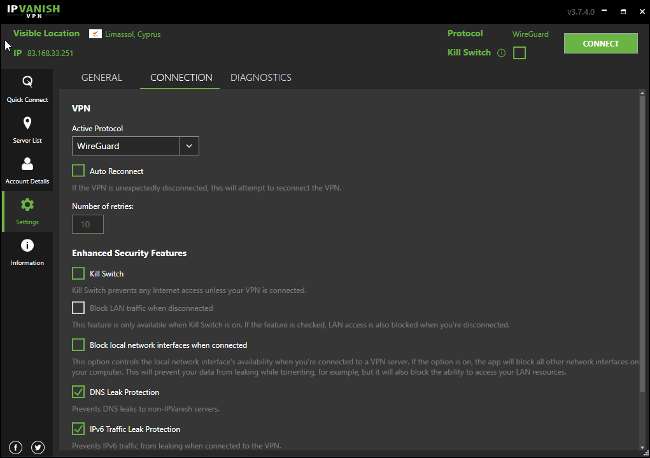Viewport: 650px width, 458px height.
Task: Enable Auto Reconnect
Action: click(x=78, y=171)
